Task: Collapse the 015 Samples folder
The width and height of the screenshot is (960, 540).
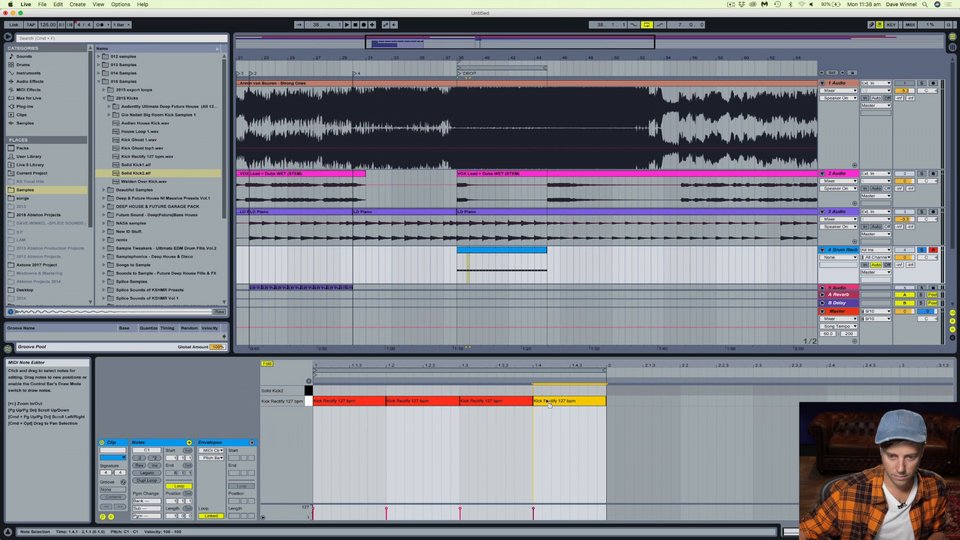Action: point(98,81)
